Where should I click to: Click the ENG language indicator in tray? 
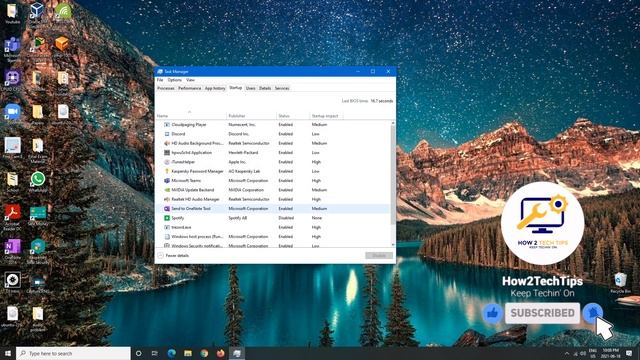593,353
